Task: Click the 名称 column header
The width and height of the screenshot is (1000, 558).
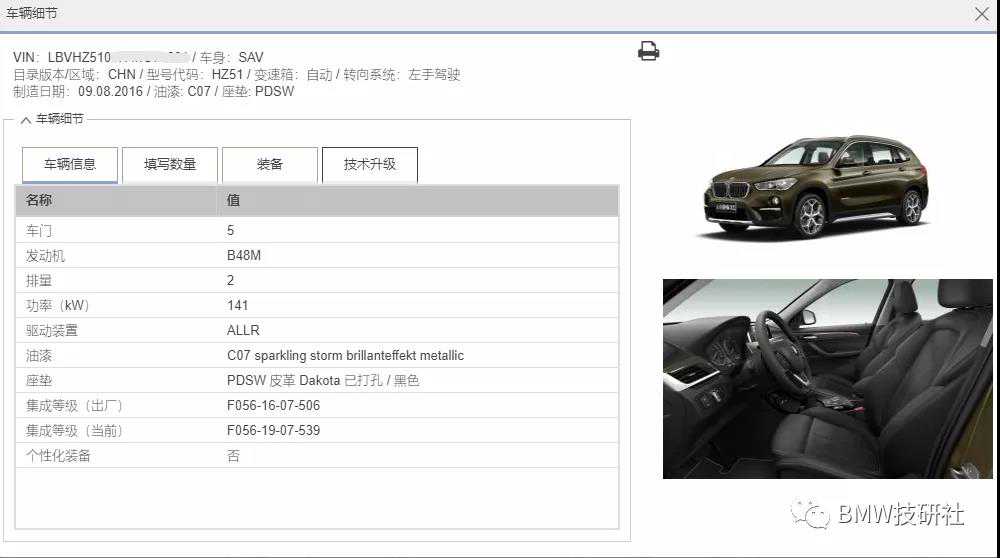Action: click(x=40, y=200)
